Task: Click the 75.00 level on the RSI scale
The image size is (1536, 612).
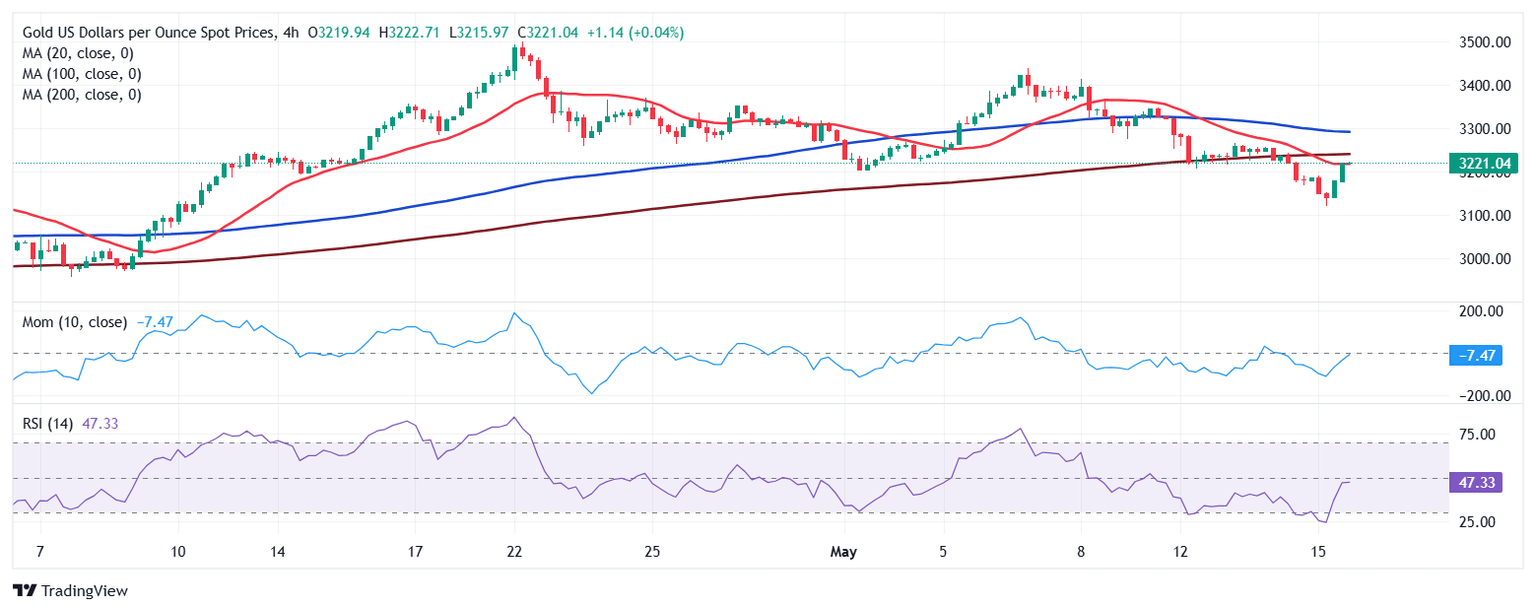Action: coord(1476,434)
